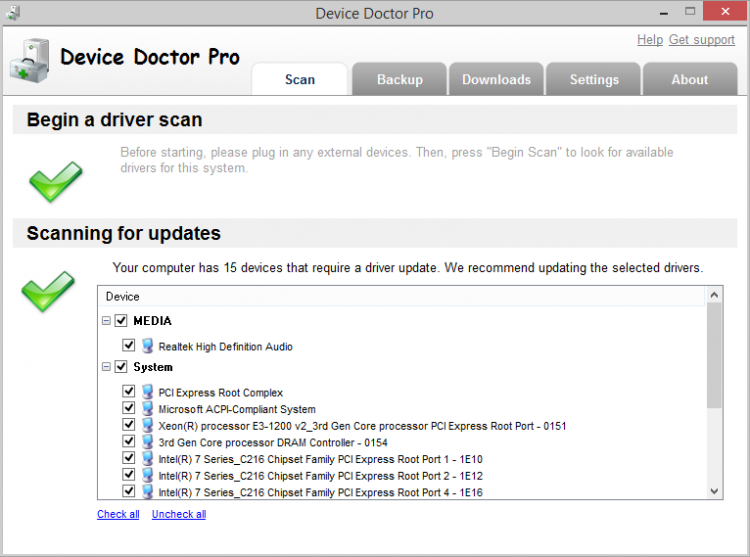Select the Realtek High Definition Audio row

(x=225, y=347)
